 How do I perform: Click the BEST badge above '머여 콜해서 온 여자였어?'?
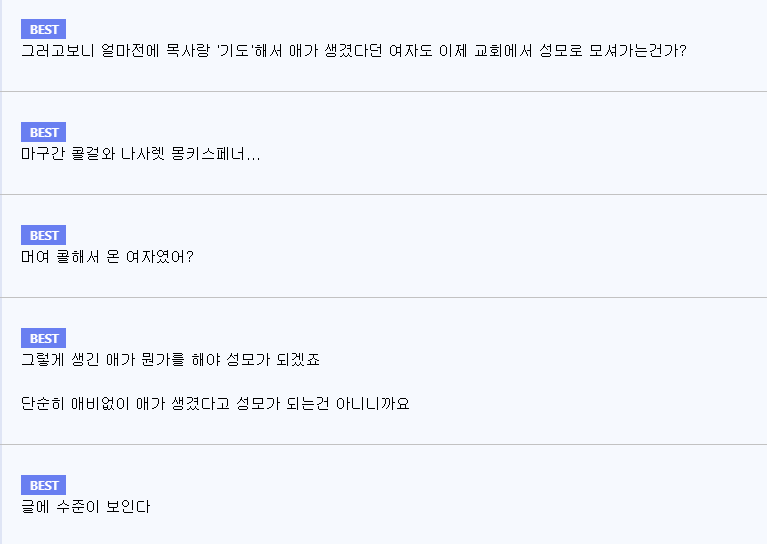(x=44, y=235)
